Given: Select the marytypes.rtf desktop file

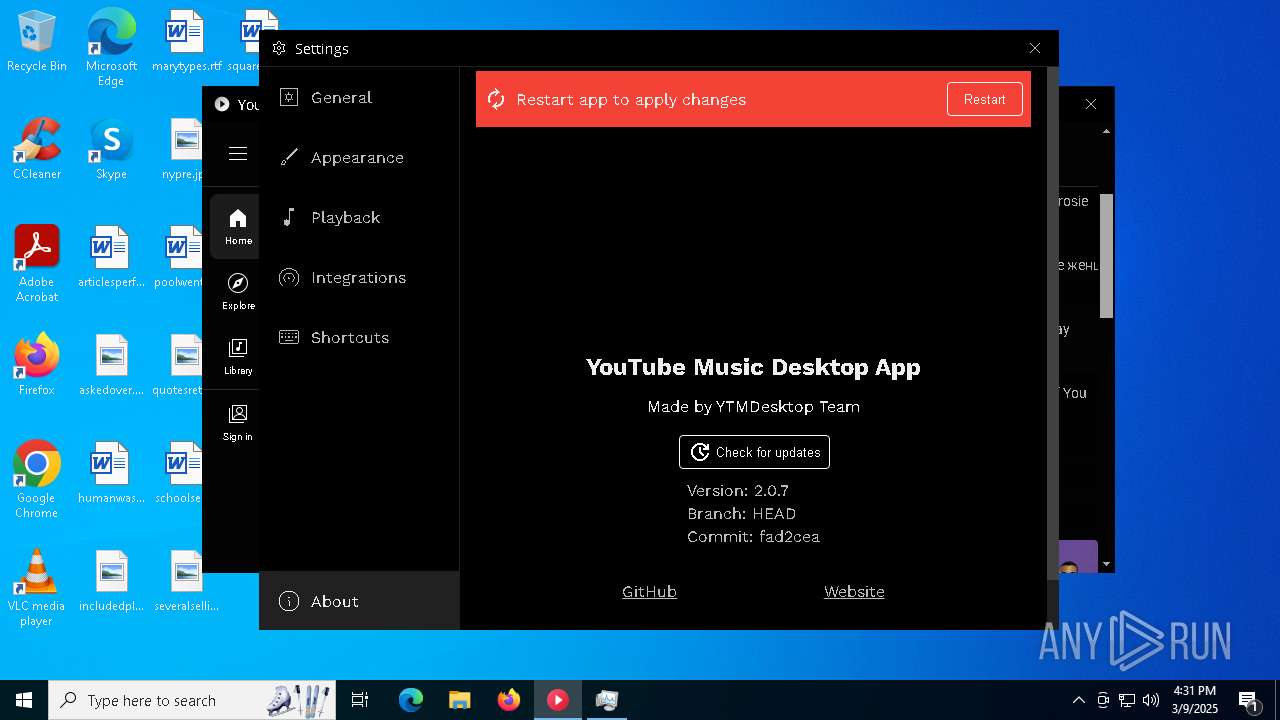Looking at the screenshot, I should [186, 42].
